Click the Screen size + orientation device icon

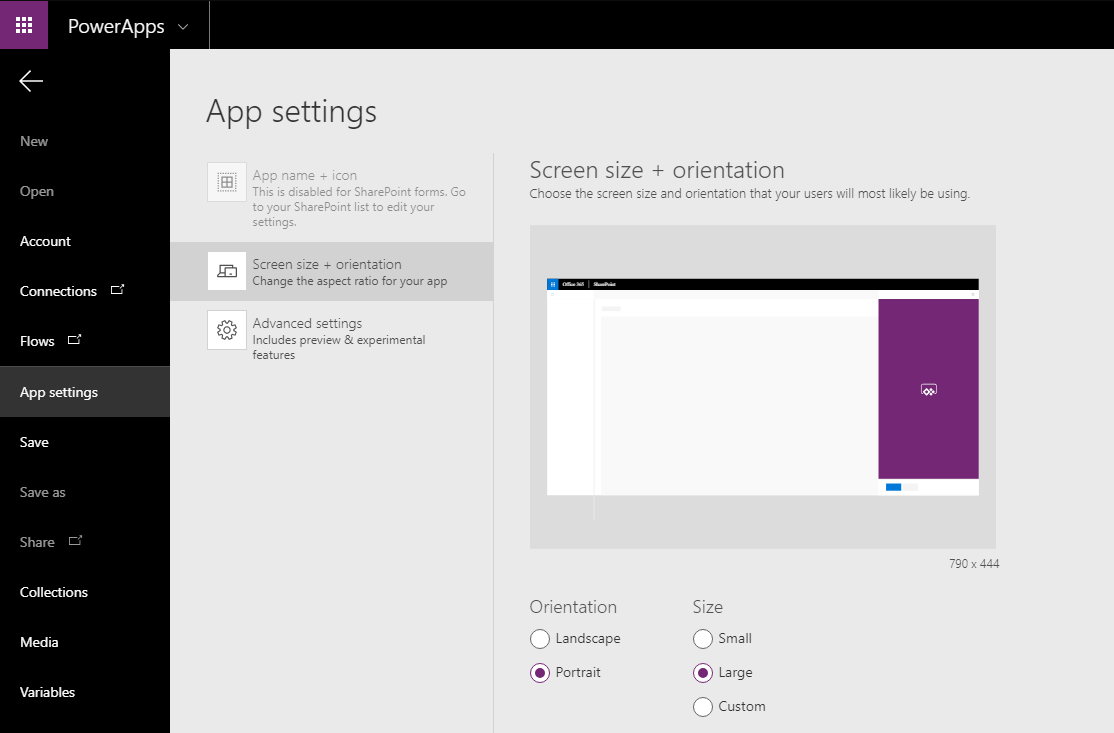227,271
